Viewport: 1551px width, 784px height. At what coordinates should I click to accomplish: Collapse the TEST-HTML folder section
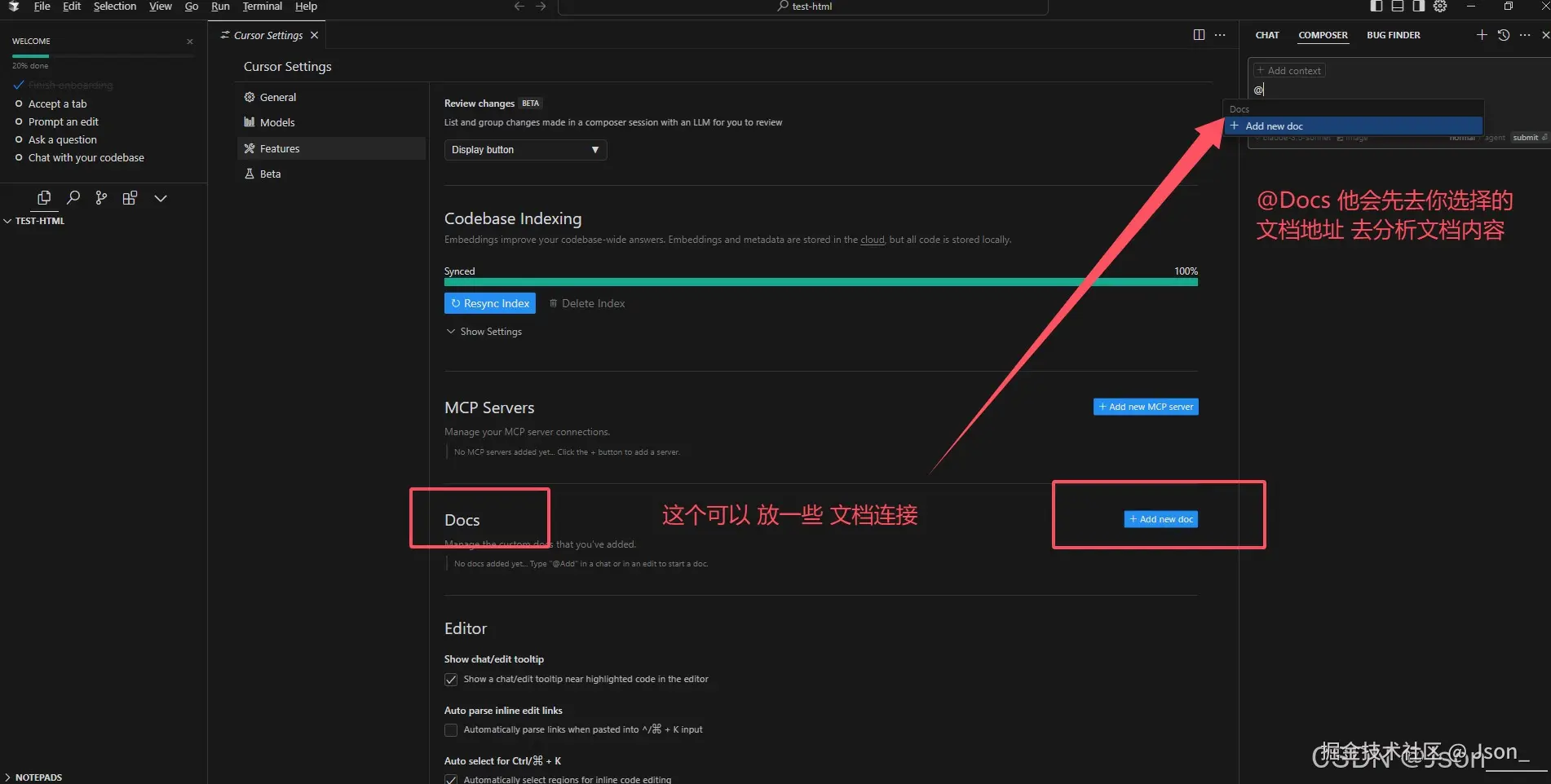[x=35, y=221]
